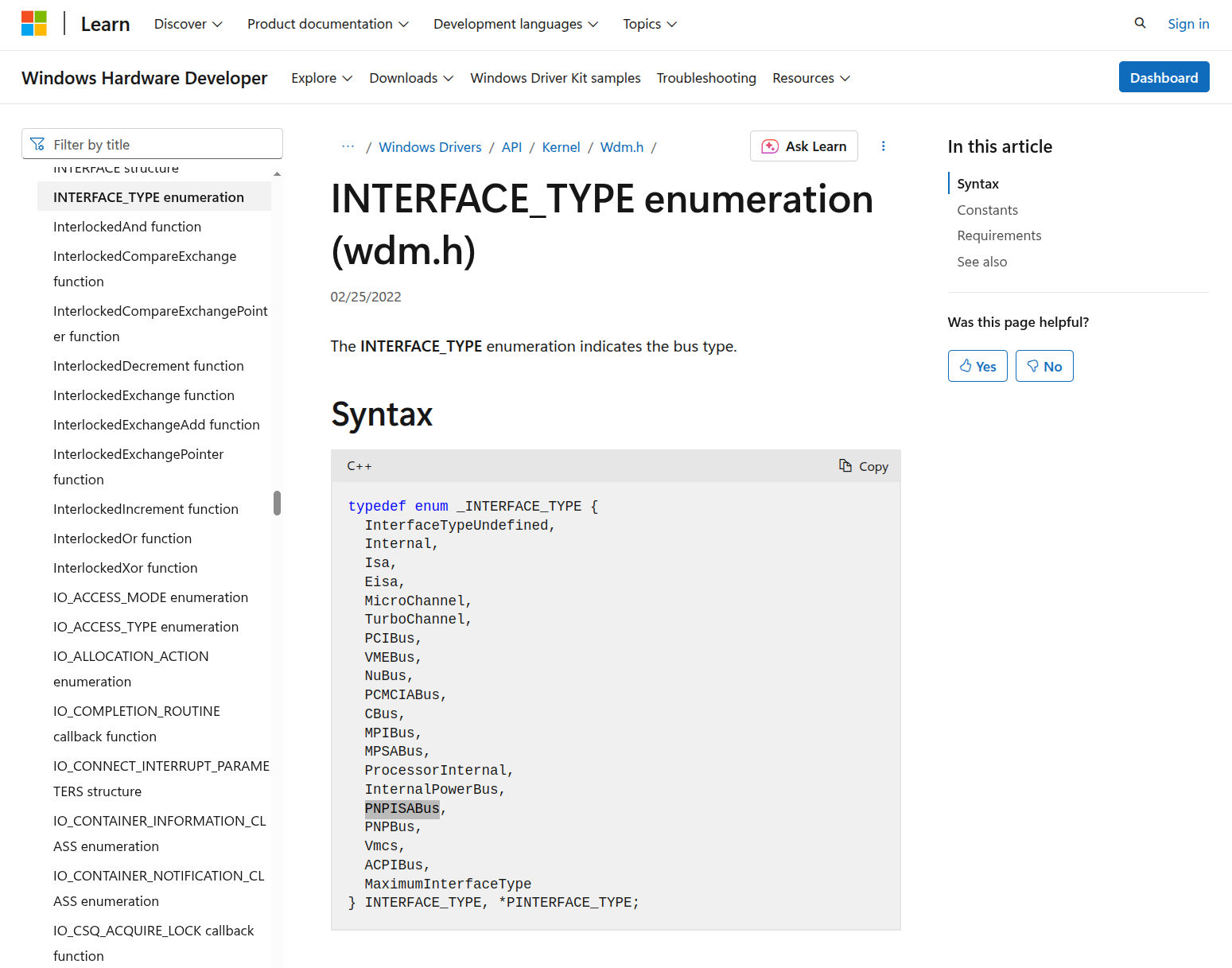Screen dimensions: 1232x968
Task: Jump to Syntax section in article nav
Action: pos(977,184)
